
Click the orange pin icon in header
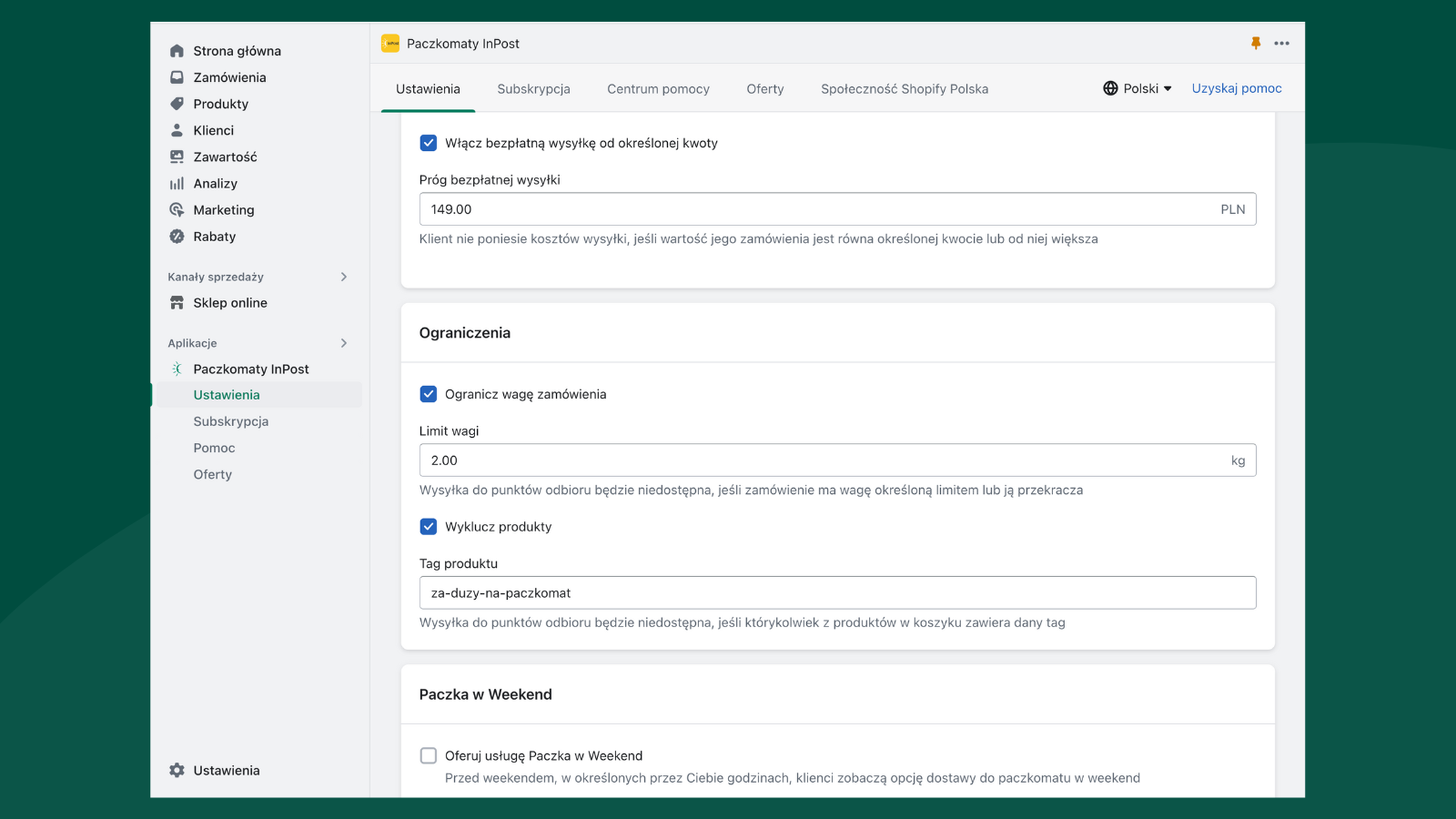click(1256, 43)
